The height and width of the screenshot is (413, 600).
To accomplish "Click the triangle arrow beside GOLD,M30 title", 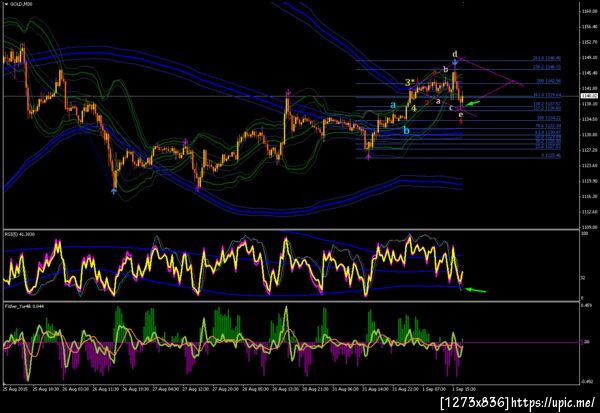I will pyautogui.click(x=6, y=4).
